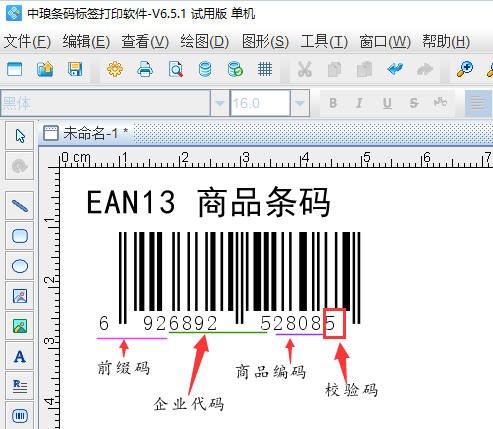This screenshot has height=429, width=493.
Task: Save the document with the floppy disk icon
Action: click(75, 69)
